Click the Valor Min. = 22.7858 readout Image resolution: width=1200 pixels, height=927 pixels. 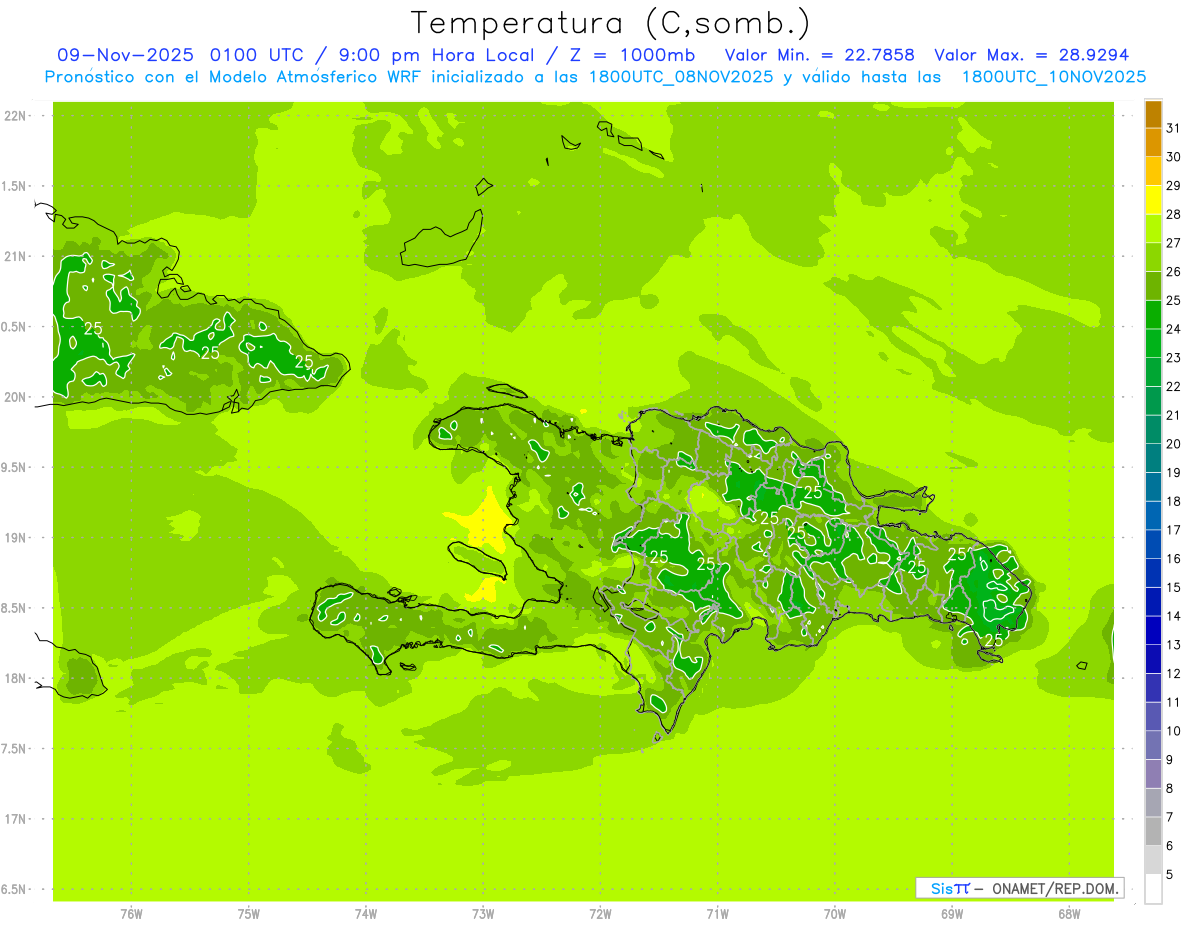[x=819, y=55]
